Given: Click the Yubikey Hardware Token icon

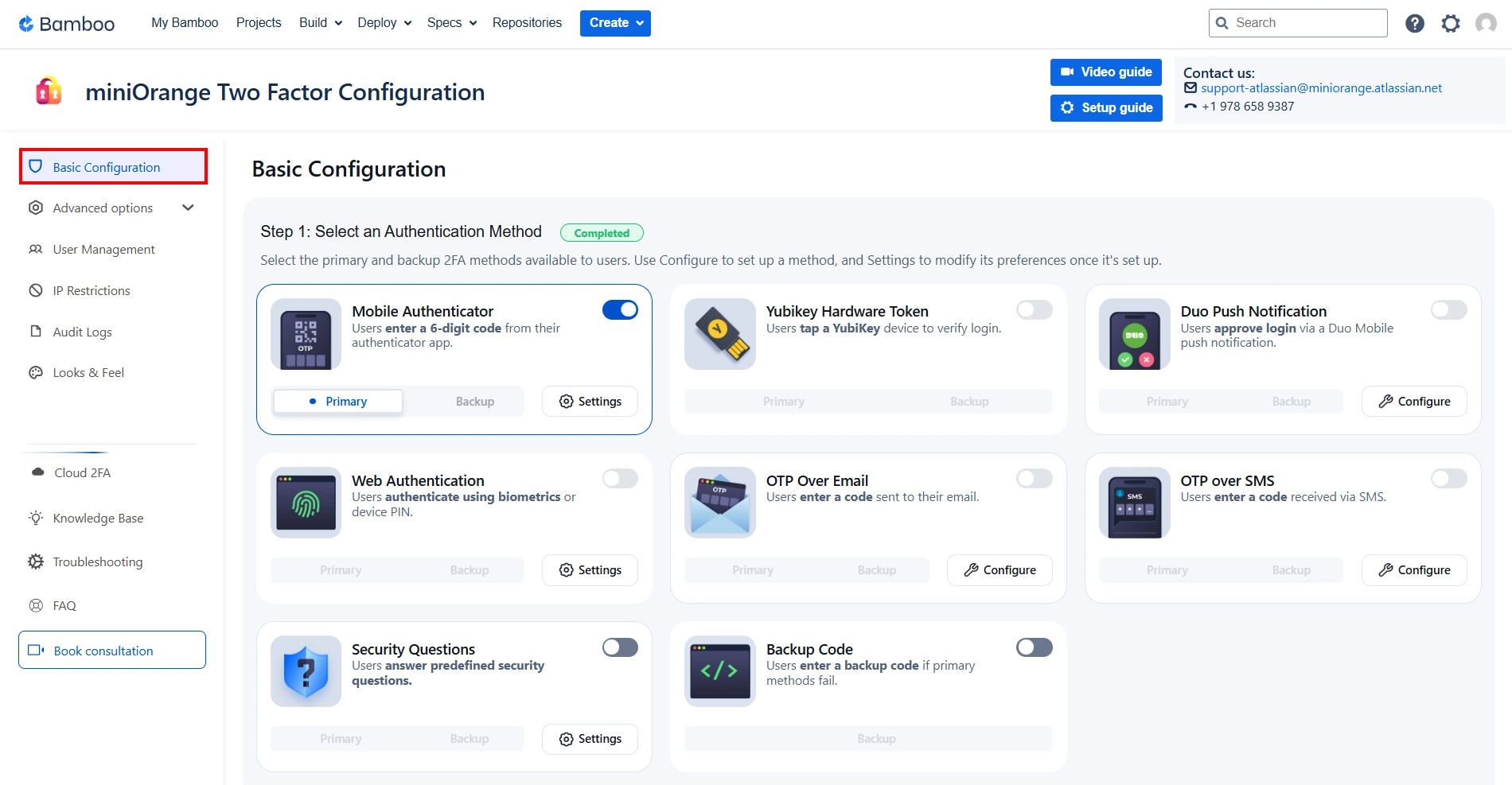Looking at the screenshot, I should click(719, 334).
